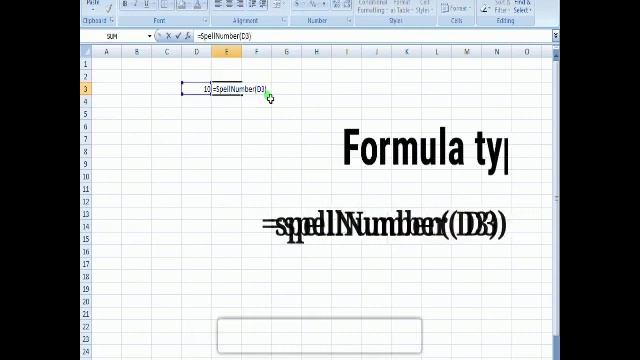
Task: Click the Decrease Indent icon
Action: point(253,4)
